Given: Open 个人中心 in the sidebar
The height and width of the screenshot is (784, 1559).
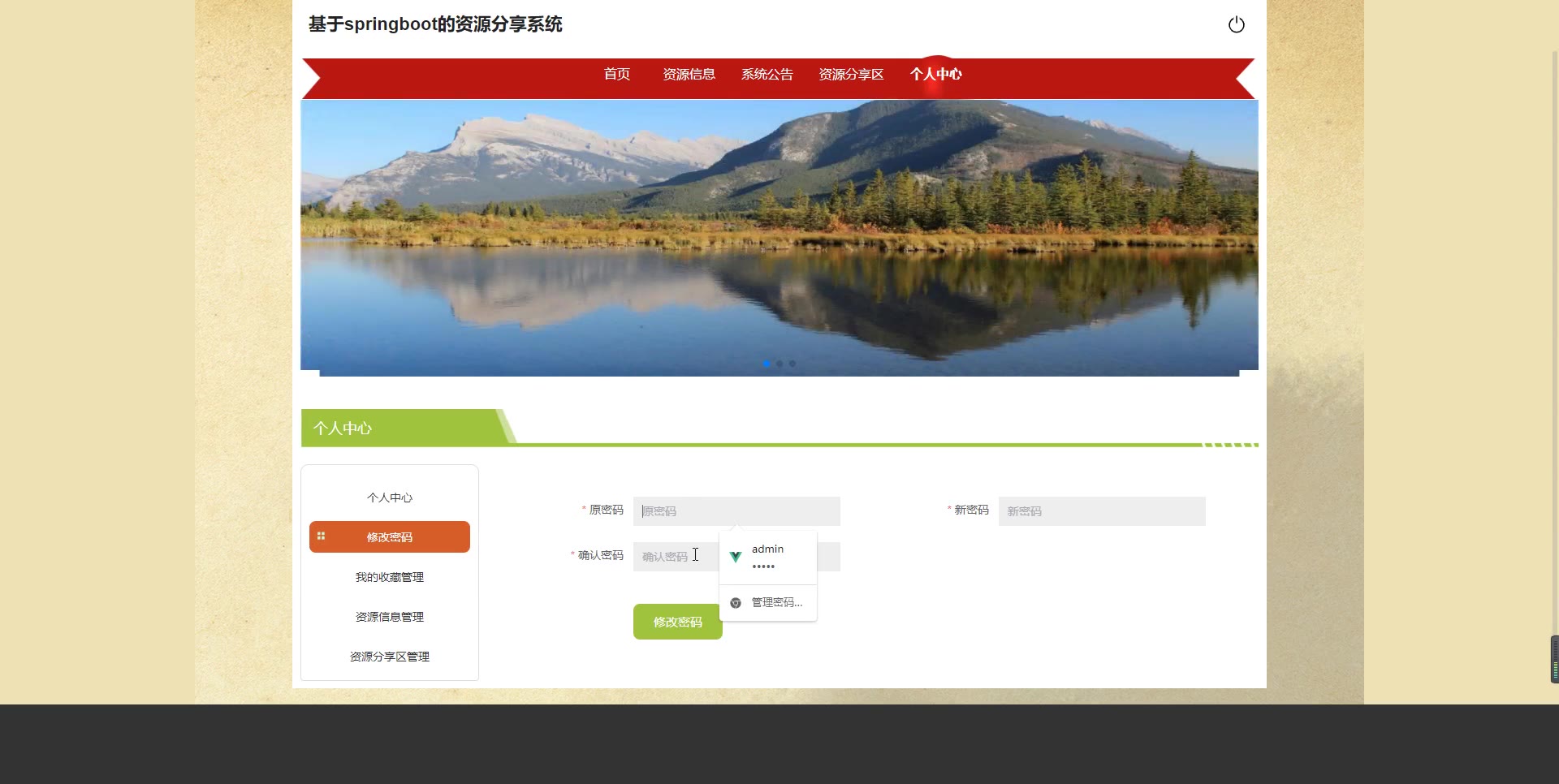Looking at the screenshot, I should click(390, 498).
